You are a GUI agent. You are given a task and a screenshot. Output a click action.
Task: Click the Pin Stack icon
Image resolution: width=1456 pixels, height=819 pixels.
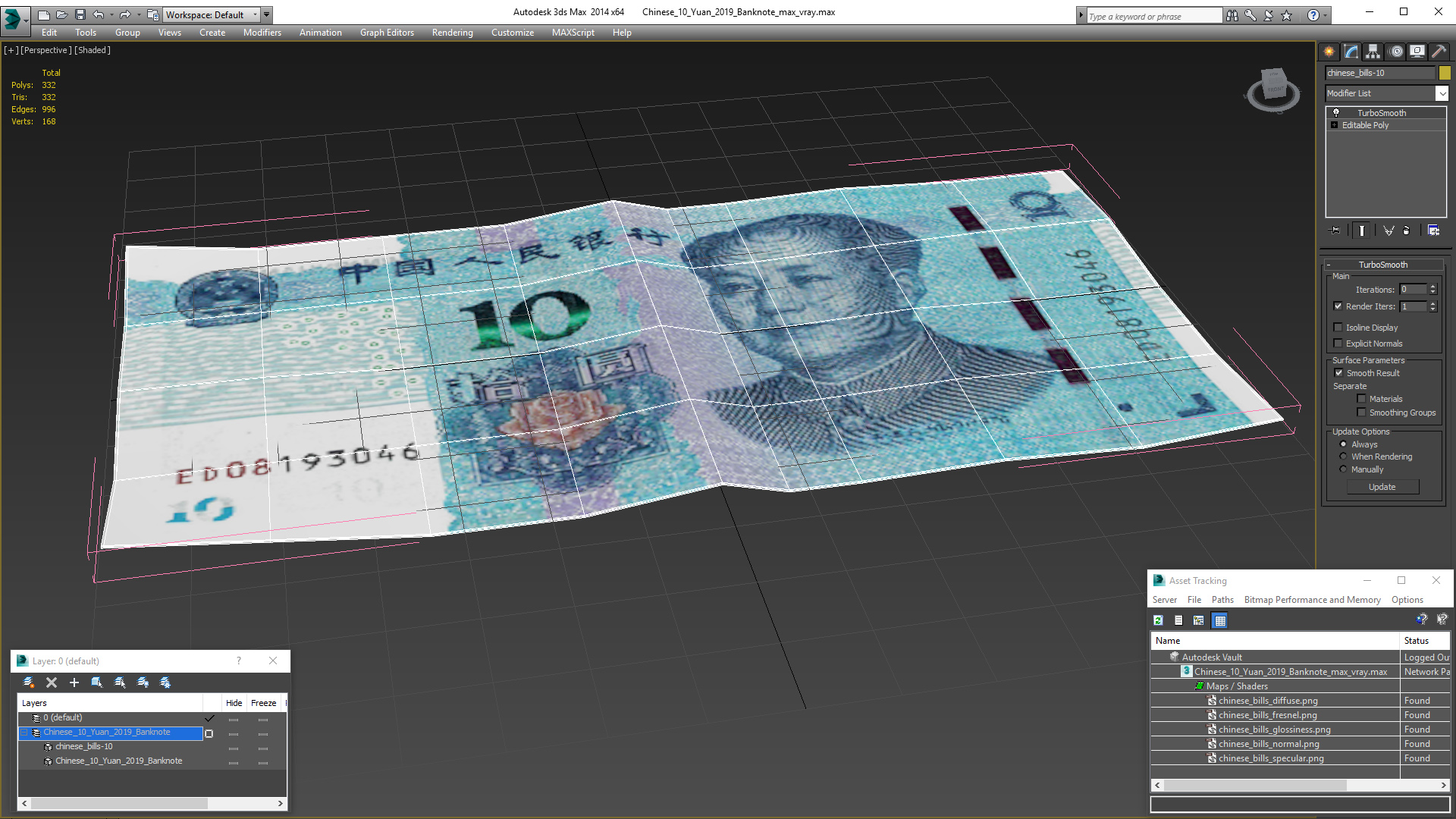click(1335, 231)
